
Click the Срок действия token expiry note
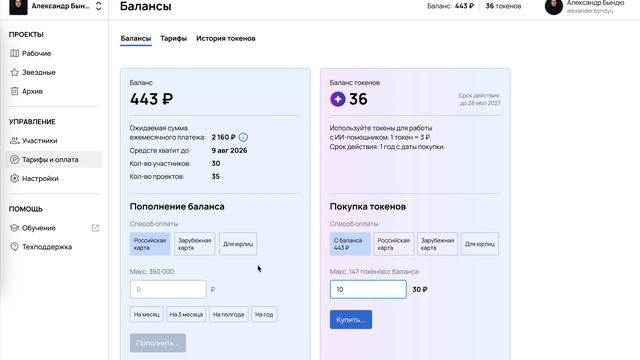(x=480, y=99)
